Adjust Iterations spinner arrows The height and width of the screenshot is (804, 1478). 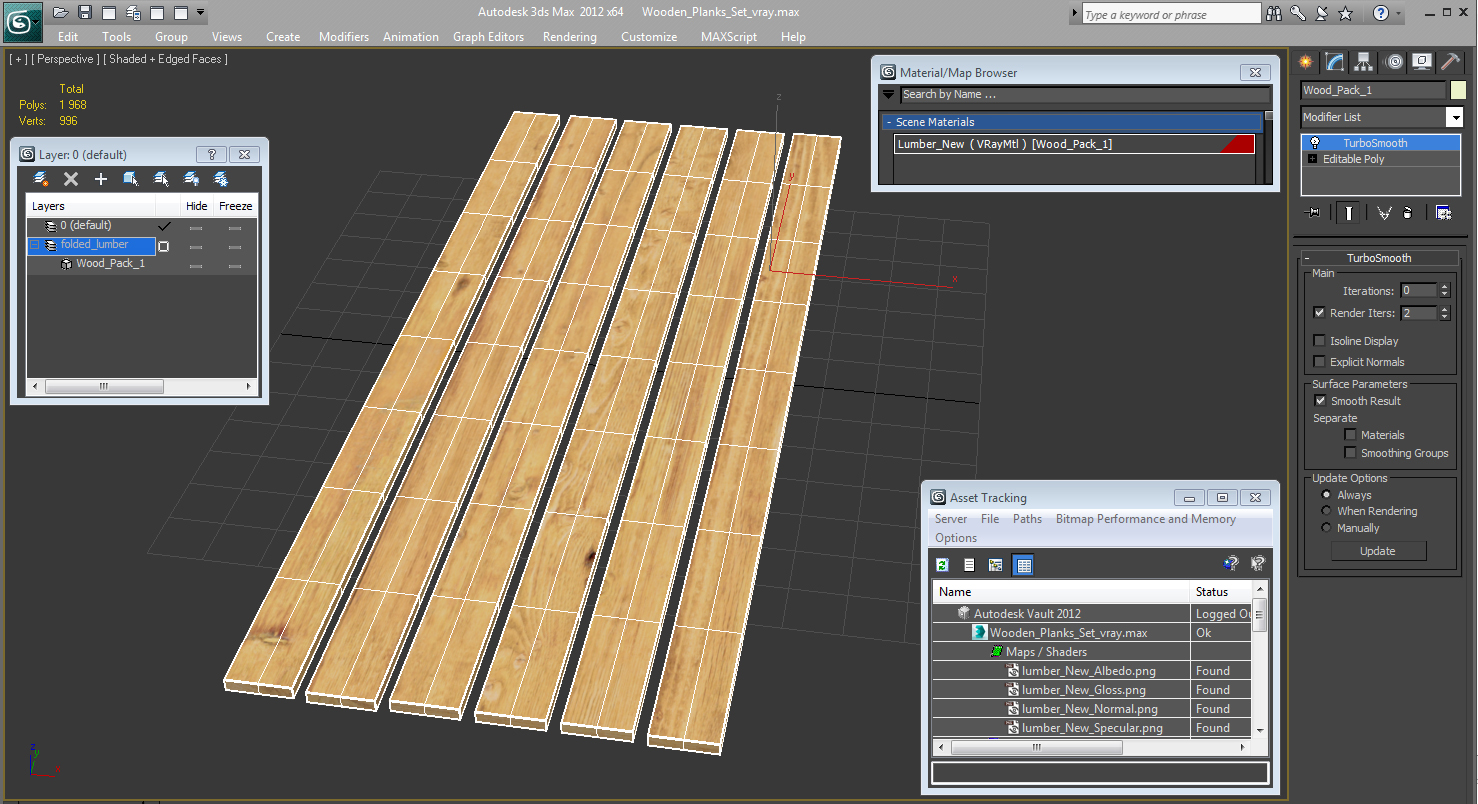(1444, 291)
